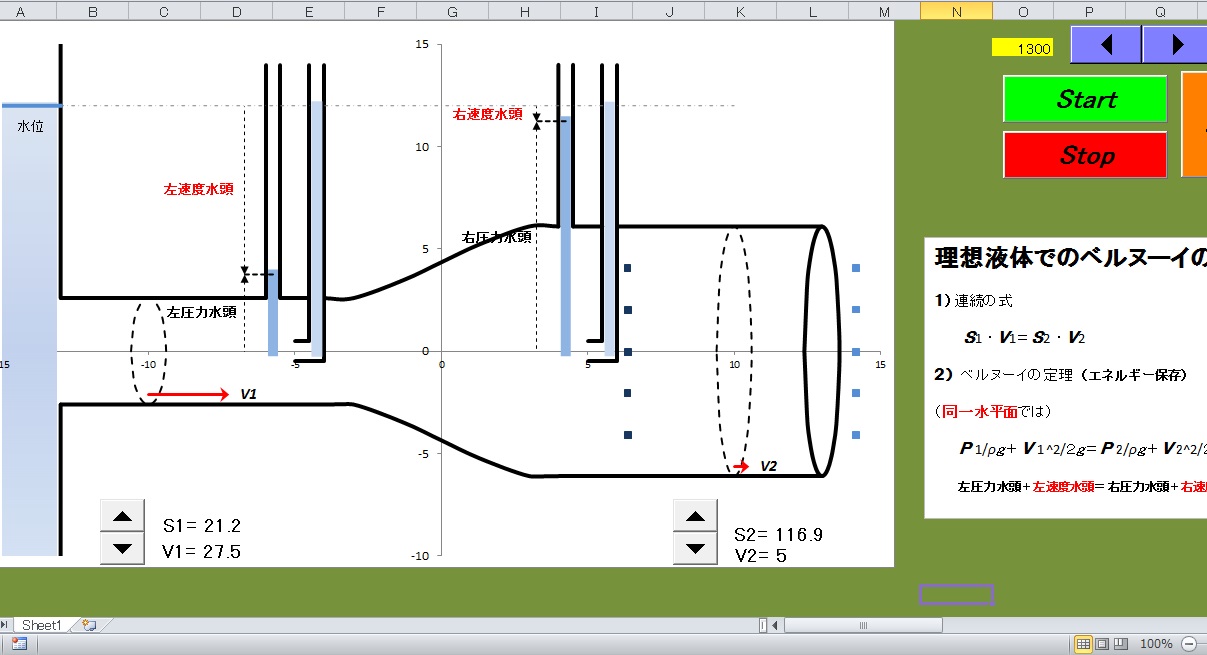Select highlighted column N header
The width and height of the screenshot is (1207, 655).
956,11
